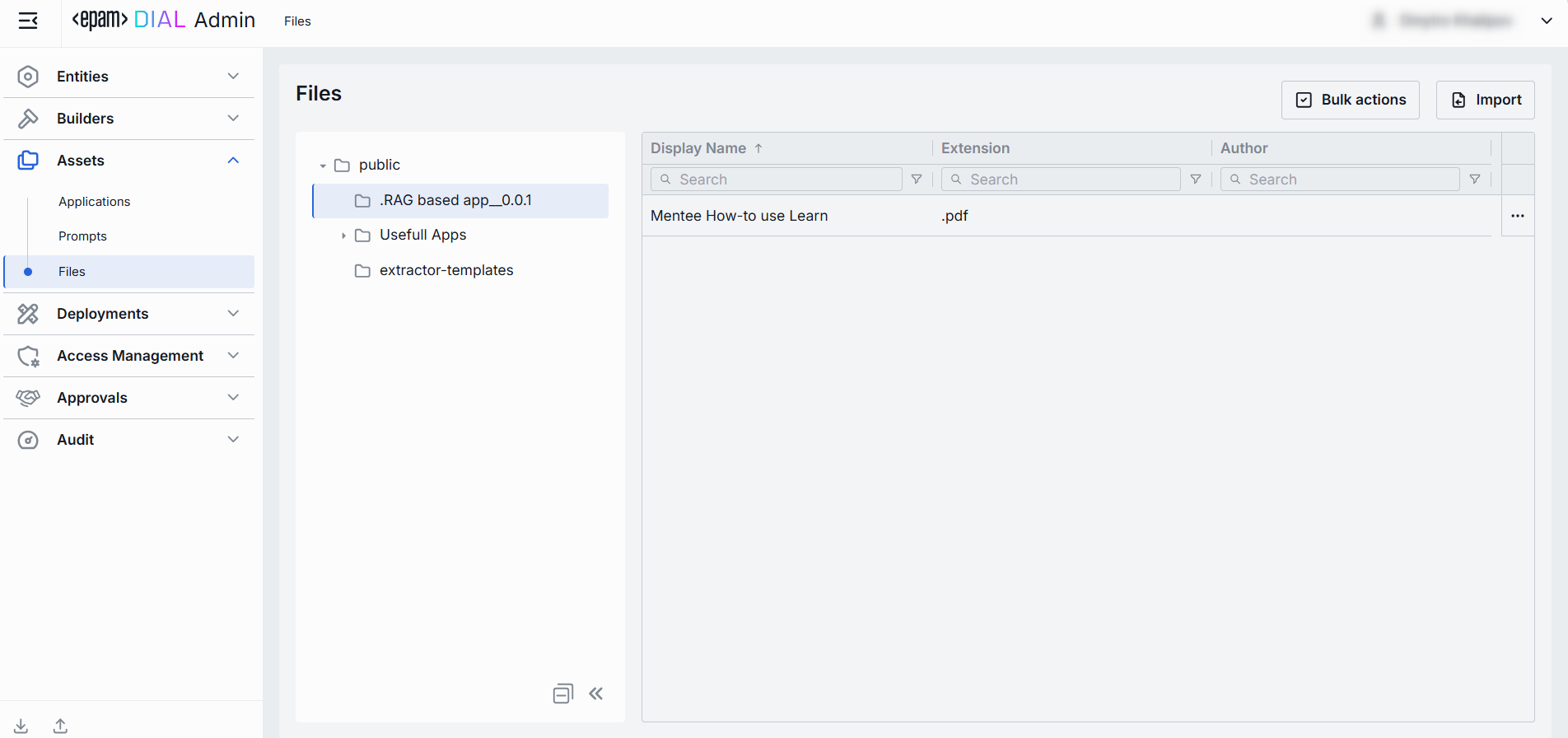
Task: Collapse all folders in the tree
Action: click(x=562, y=694)
